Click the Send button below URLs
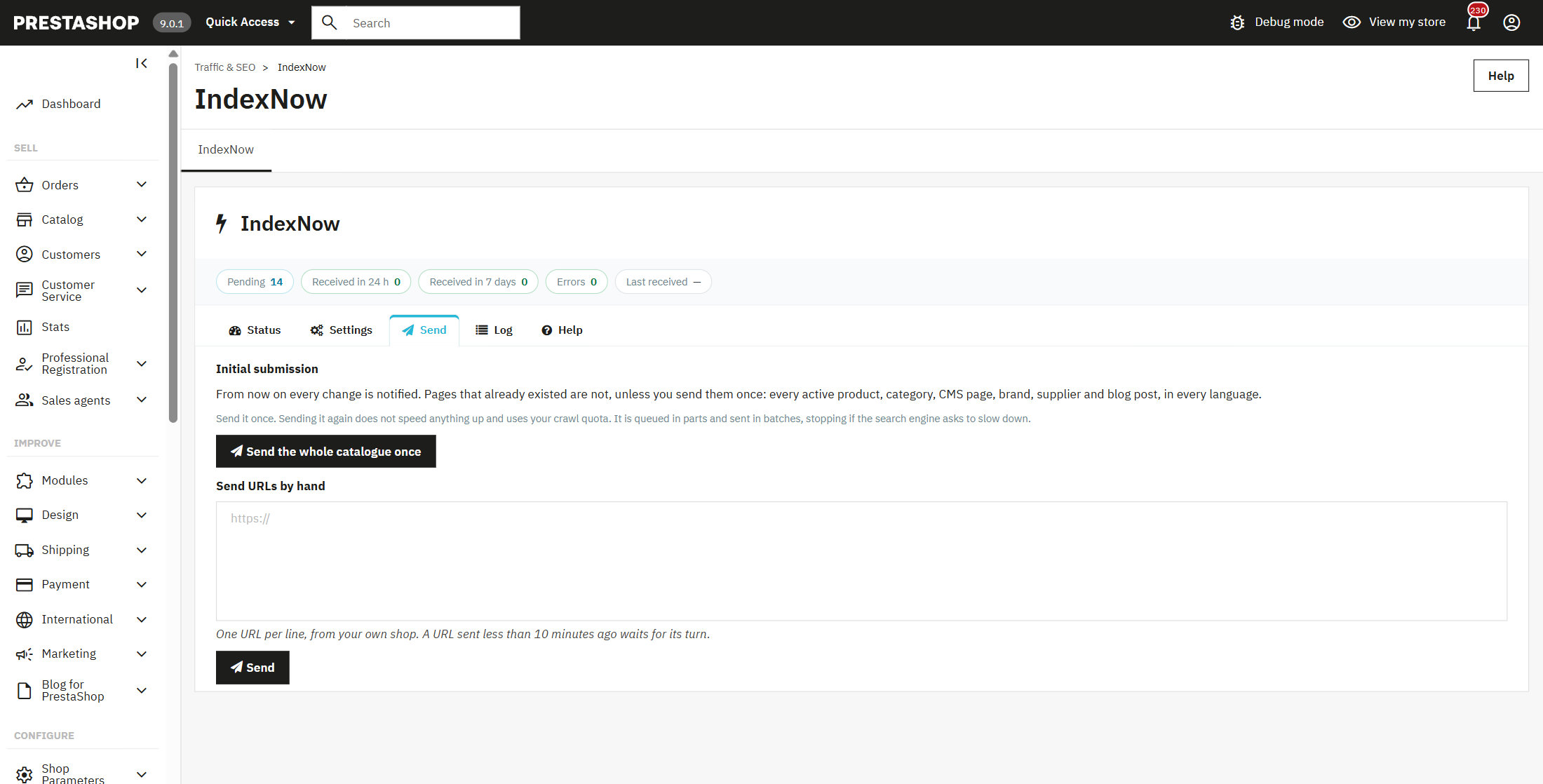 [252, 667]
